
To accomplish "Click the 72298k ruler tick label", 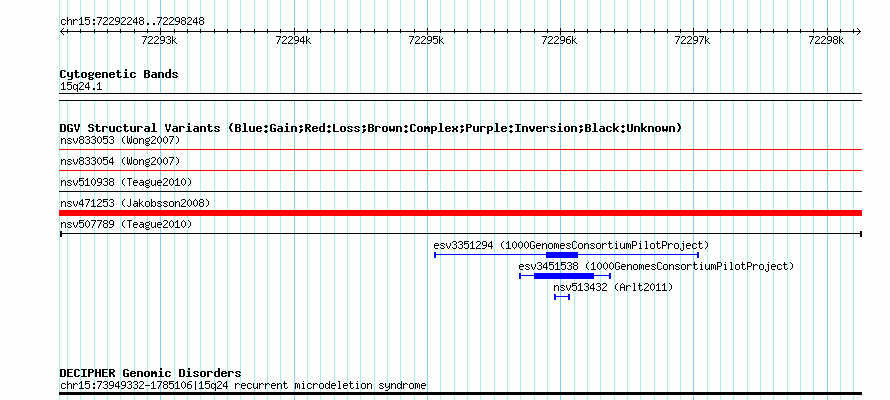I will (827, 40).
